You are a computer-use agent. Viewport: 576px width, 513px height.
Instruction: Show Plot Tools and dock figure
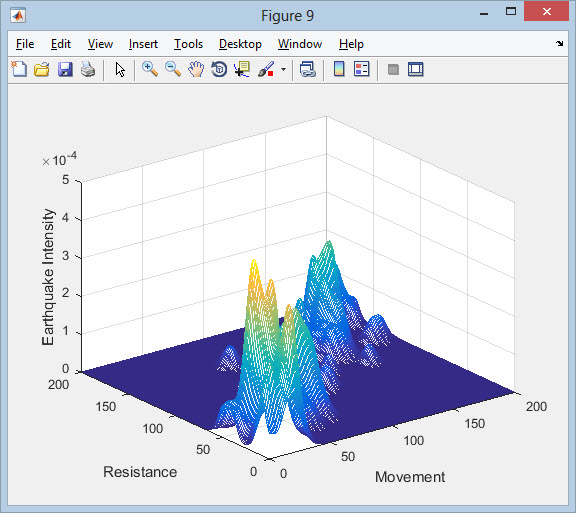(415, 69)
